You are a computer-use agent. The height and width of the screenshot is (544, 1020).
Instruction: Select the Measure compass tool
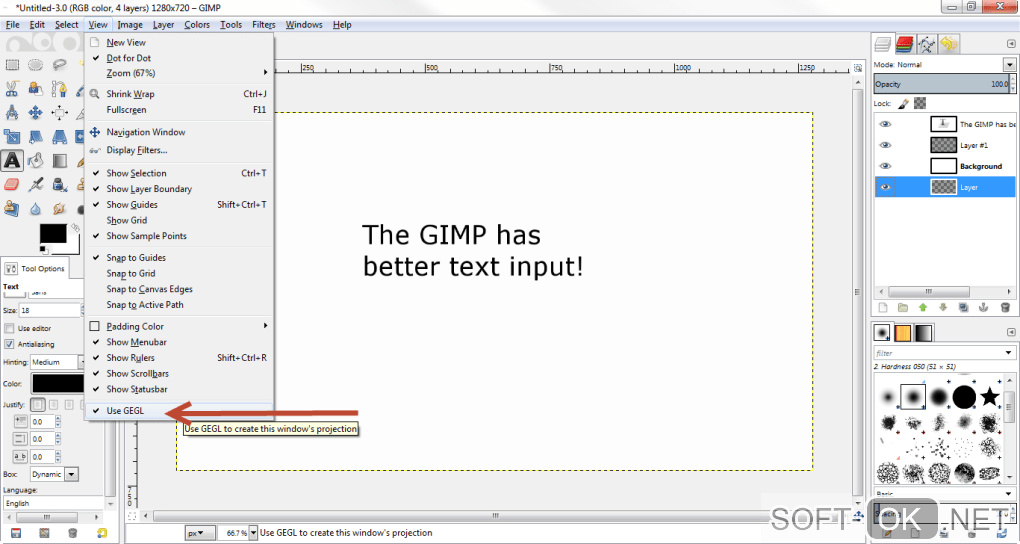pyautogui.click(x=12, y=113)
